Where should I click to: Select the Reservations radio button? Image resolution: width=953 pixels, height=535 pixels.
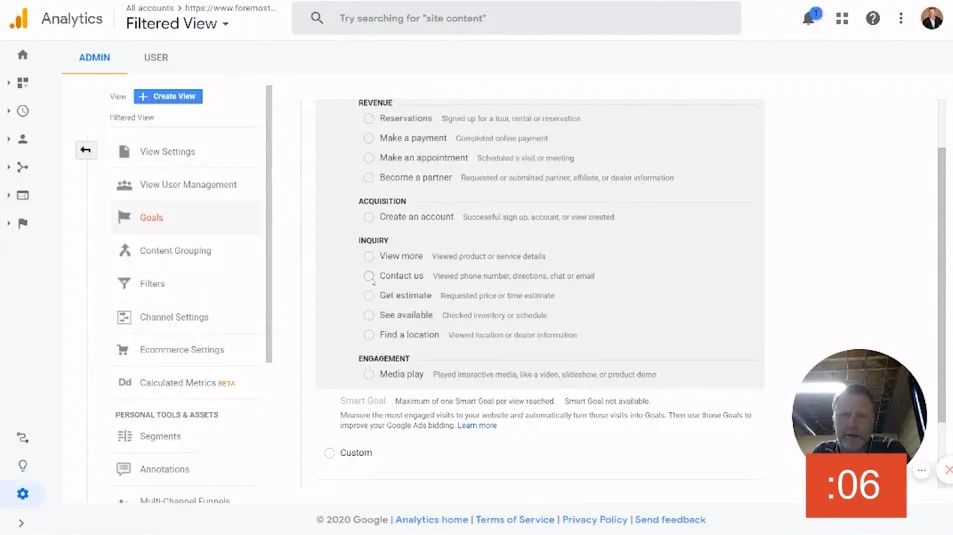pos(369,119)
